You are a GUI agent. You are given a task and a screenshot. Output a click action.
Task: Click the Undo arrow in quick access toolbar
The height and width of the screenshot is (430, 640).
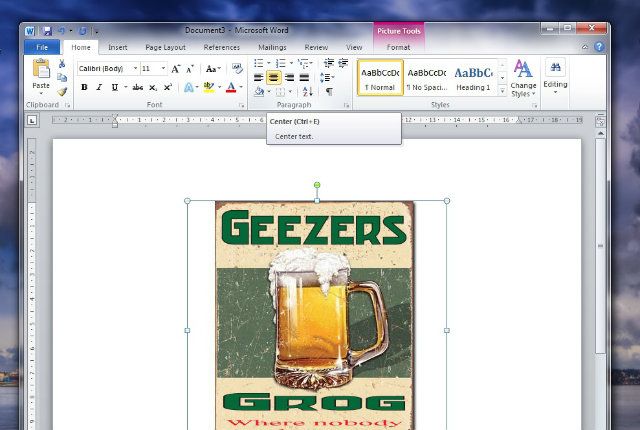(62, 31)
